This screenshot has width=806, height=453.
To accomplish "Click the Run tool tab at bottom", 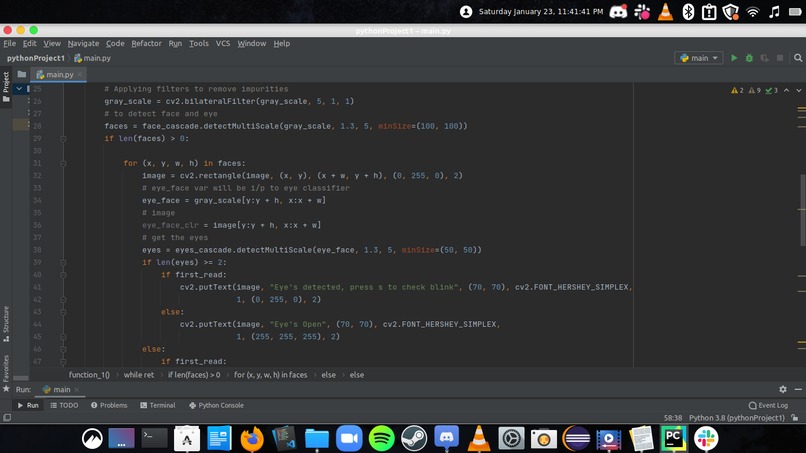I will click(28, 405).
